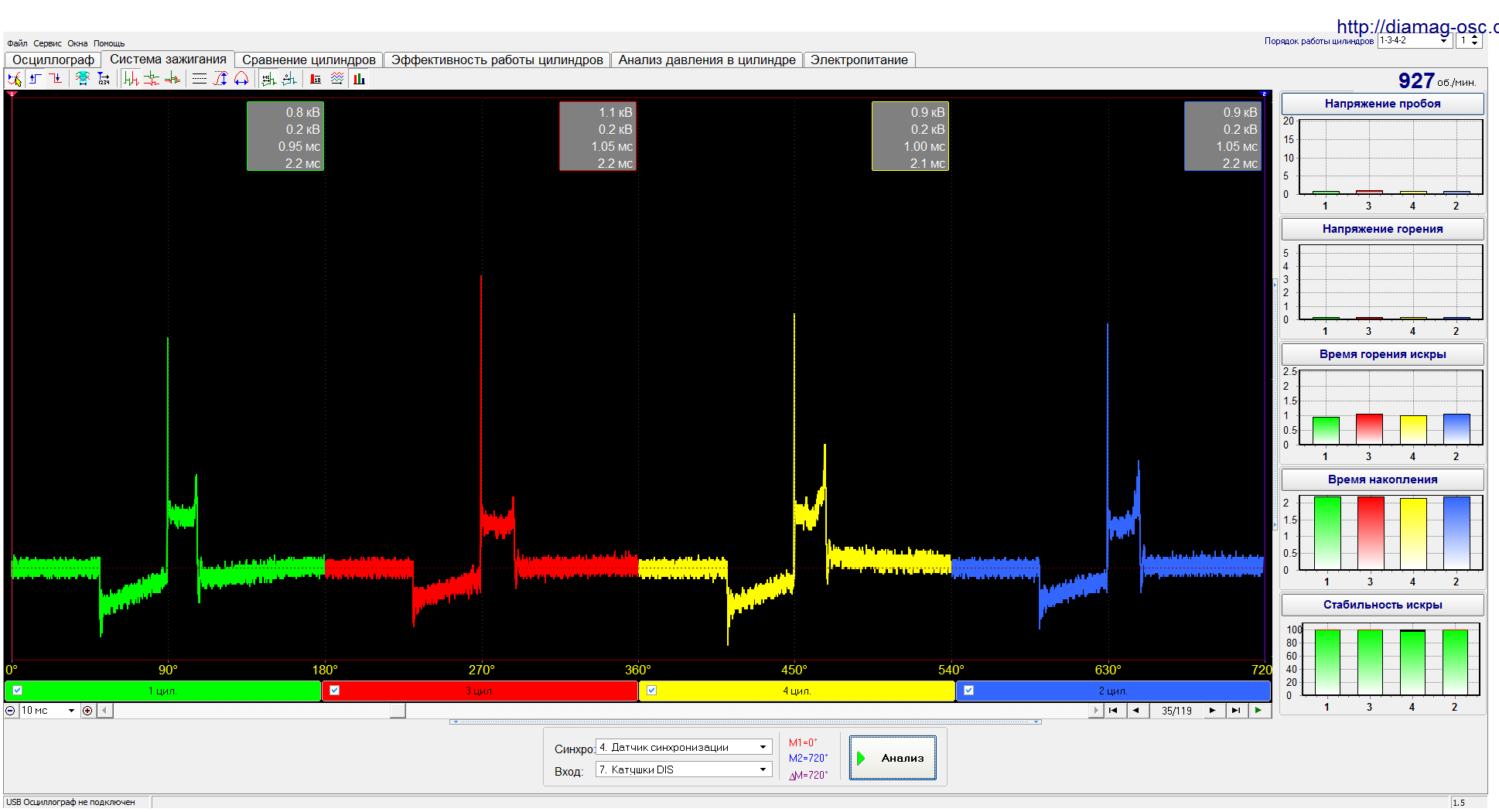1499x812 pixels.
Task: Switch to the Электропитание tab
Action: (x=859, y=60)
